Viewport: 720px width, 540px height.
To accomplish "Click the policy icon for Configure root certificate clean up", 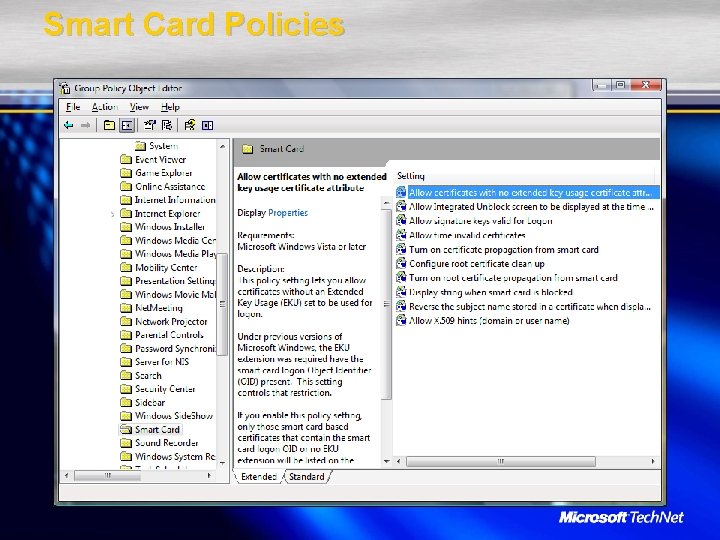I will [401, 263].
